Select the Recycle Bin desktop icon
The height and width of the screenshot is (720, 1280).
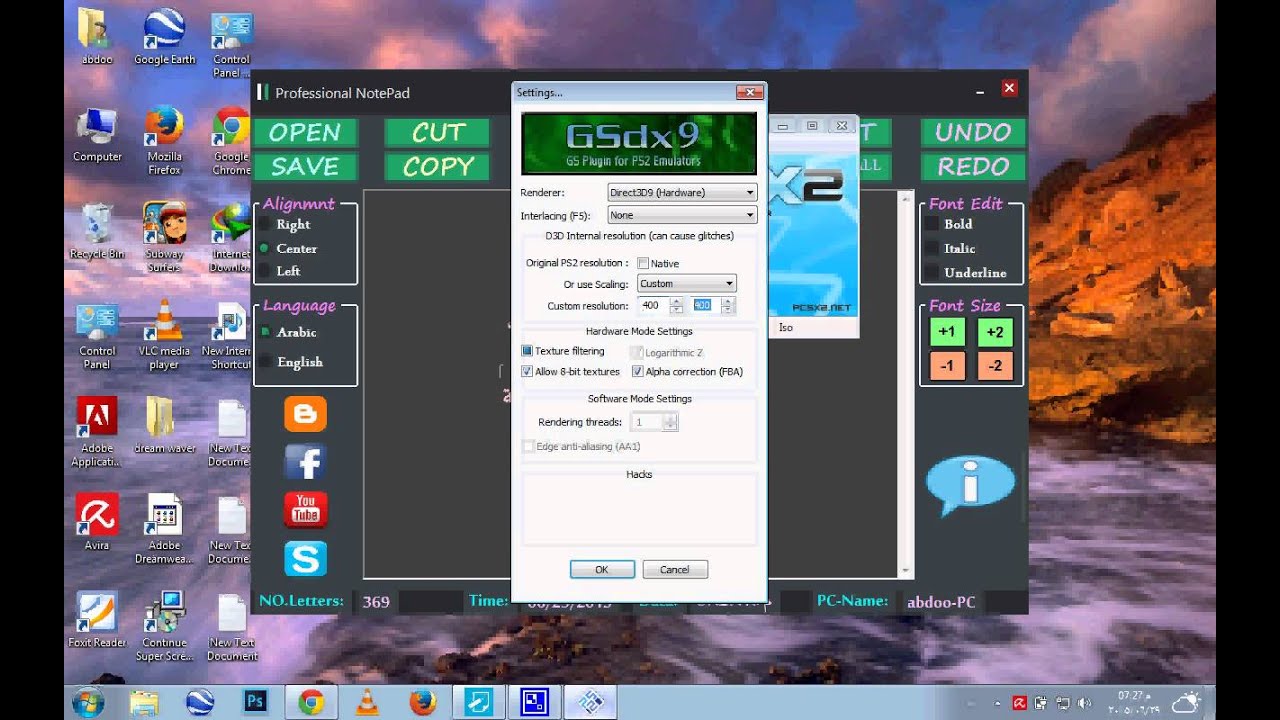pyautogui.click(x=97, y=230)
